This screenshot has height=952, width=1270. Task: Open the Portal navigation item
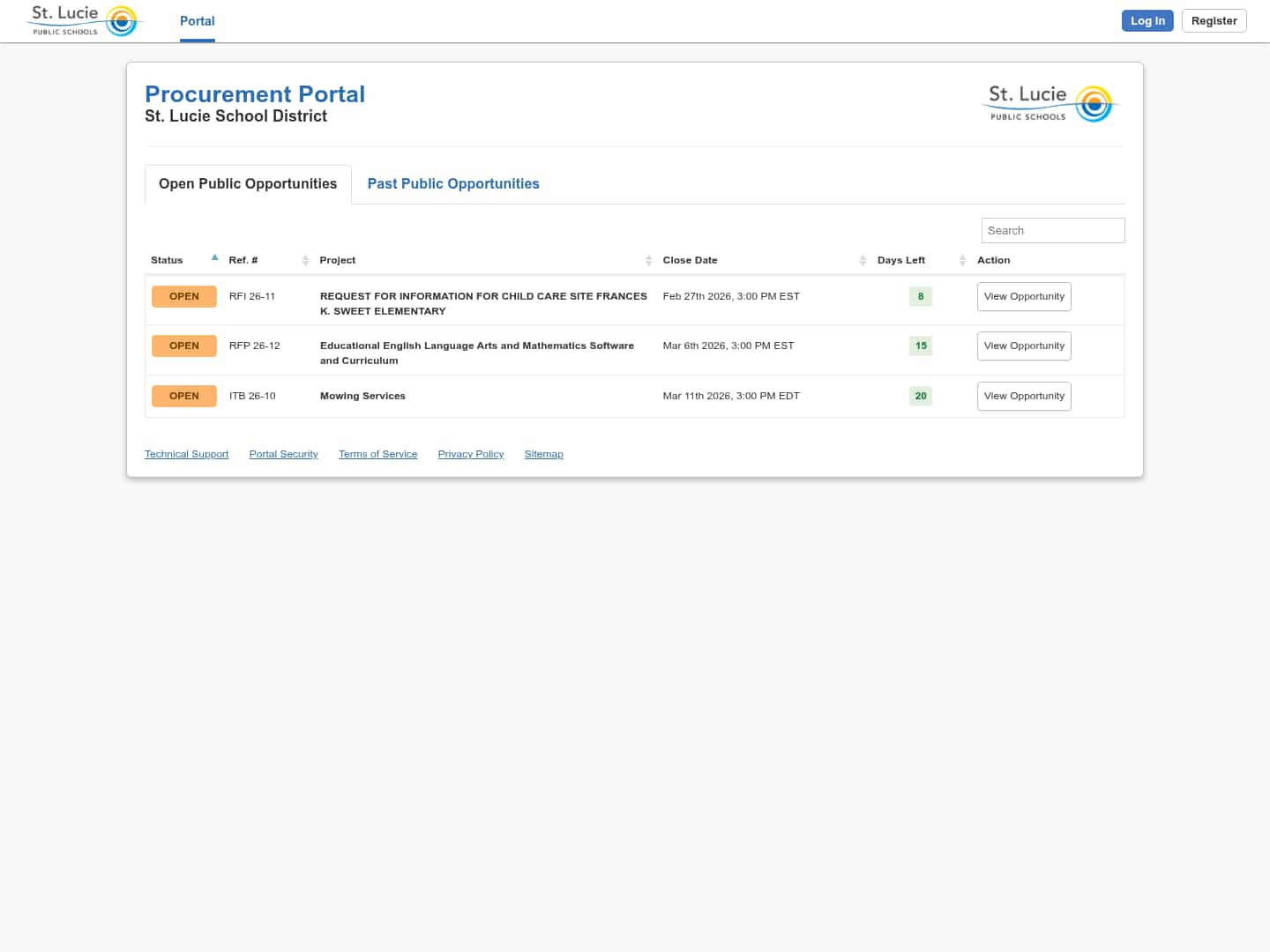click(x=197, y=21)
